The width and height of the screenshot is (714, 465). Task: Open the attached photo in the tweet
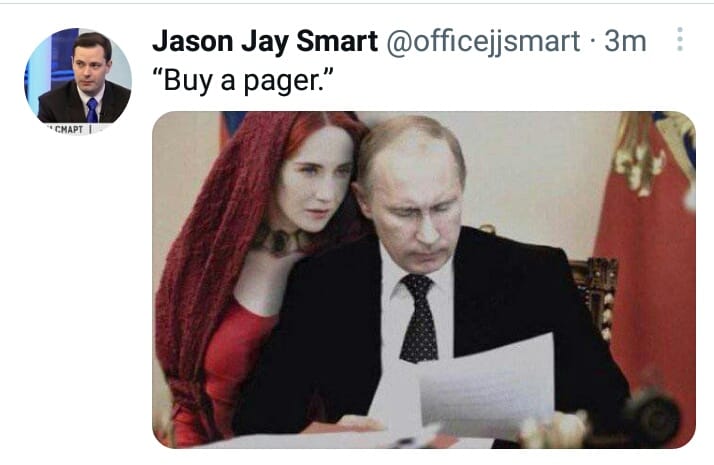click(x=424, y=280)
